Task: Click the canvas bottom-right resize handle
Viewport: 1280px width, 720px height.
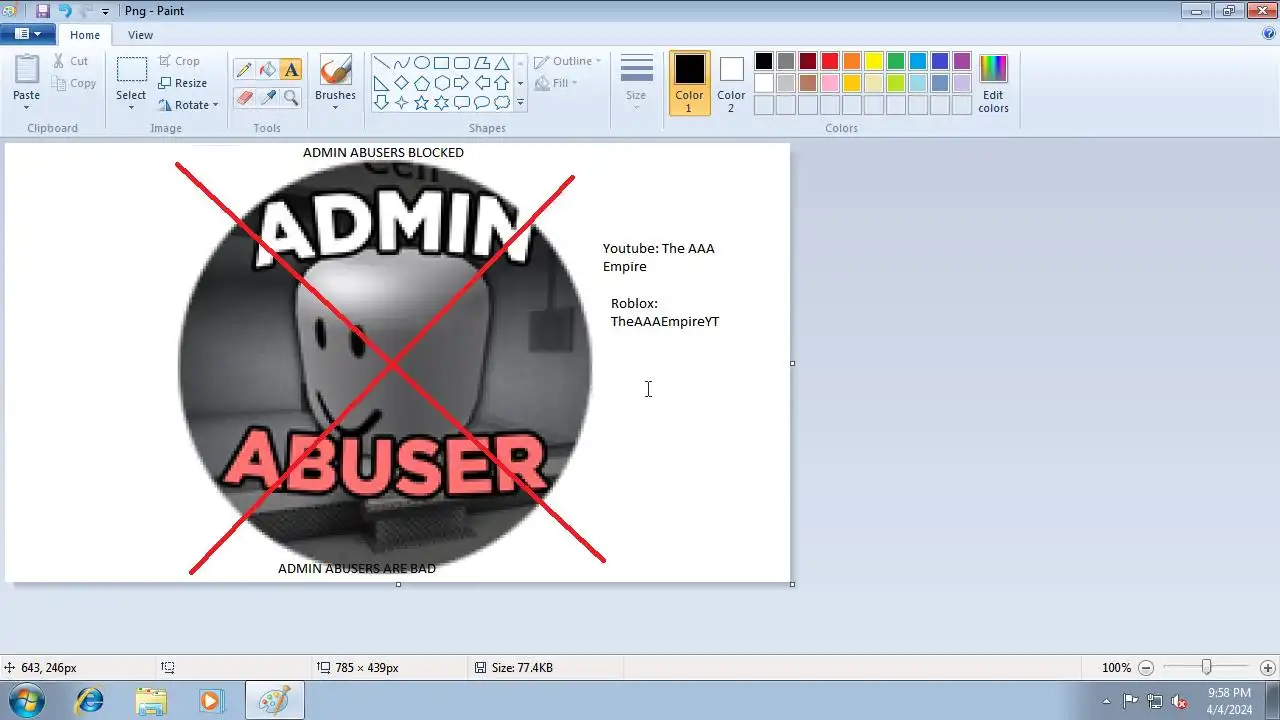Action: pyautogui.click(x=793, y=584)
